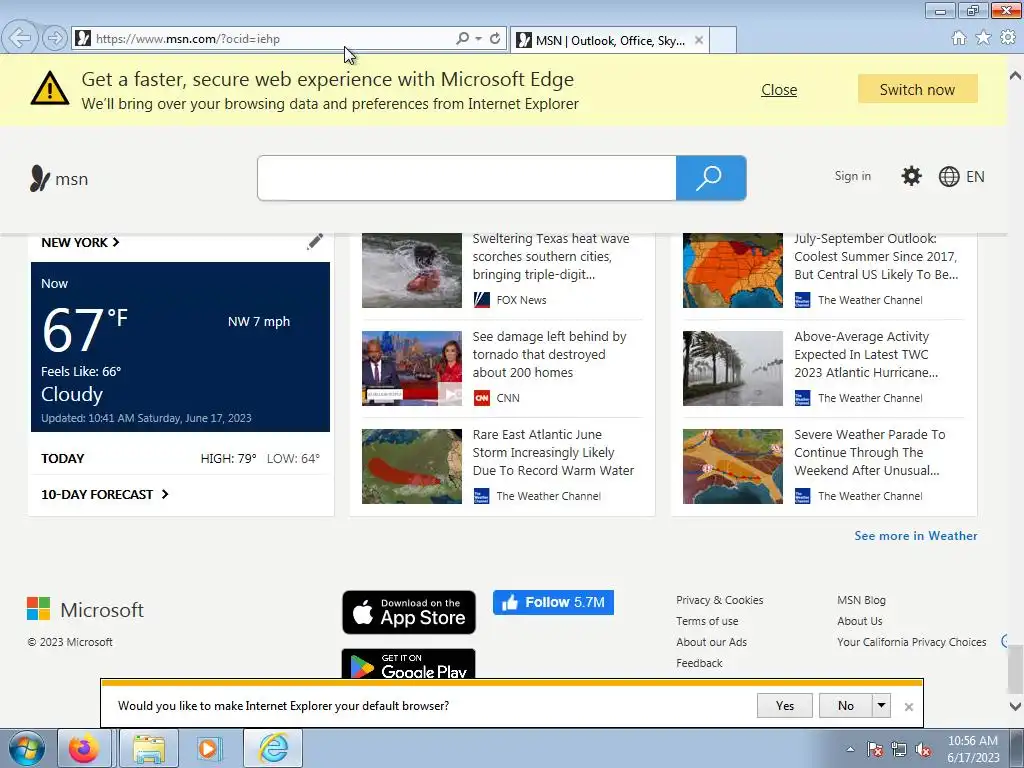1024x768 pixels.
Task: Click the About Us footer link
Action: point(859,621)
